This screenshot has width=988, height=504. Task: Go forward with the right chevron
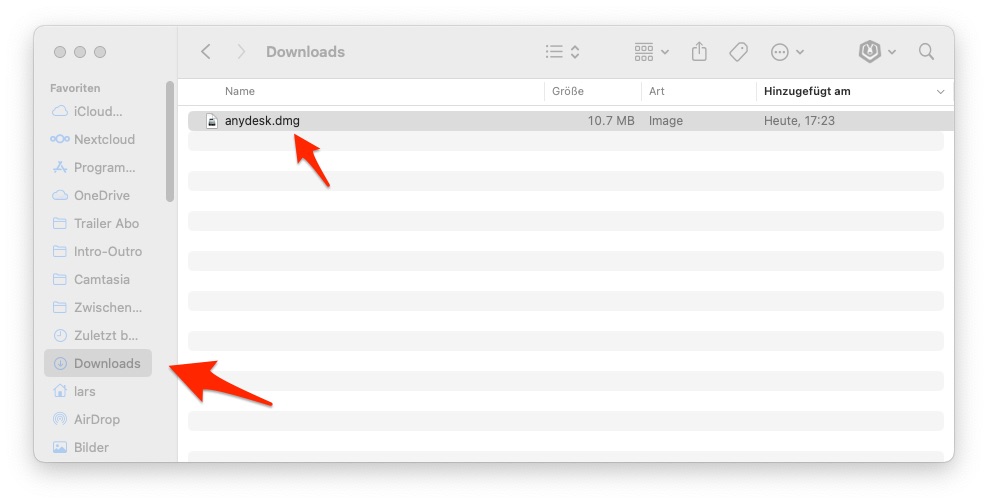click(241, 52)
